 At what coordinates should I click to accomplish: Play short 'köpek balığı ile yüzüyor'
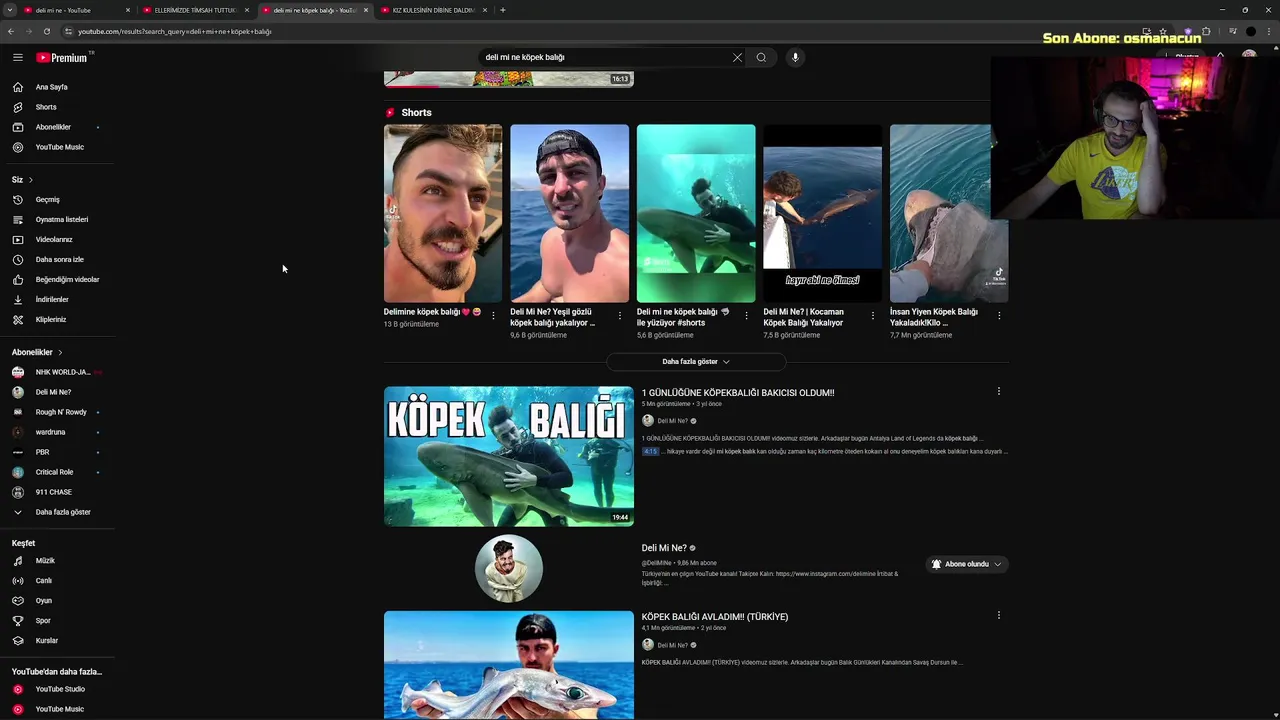[696, 213]
